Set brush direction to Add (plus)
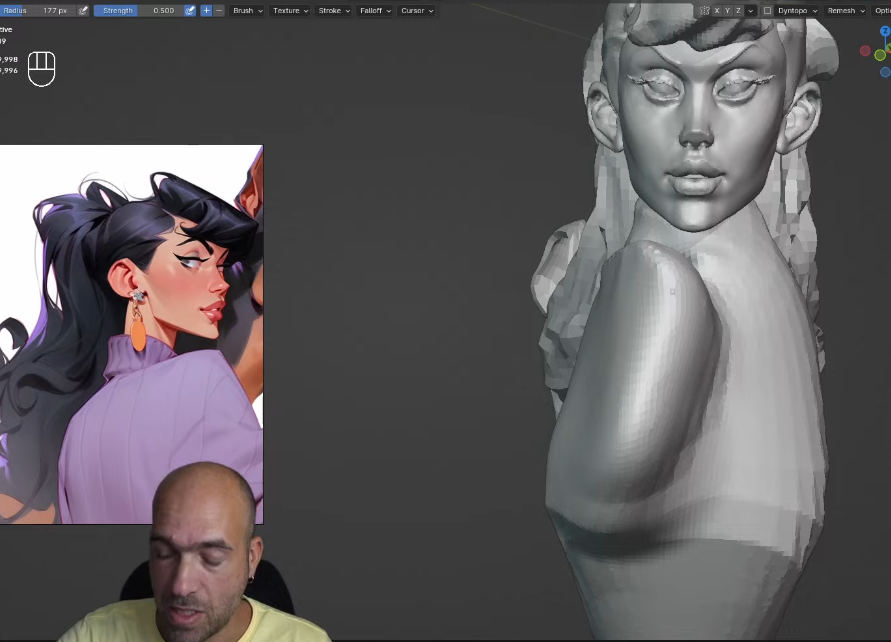The image size is (891, 642). pos(206,10)
